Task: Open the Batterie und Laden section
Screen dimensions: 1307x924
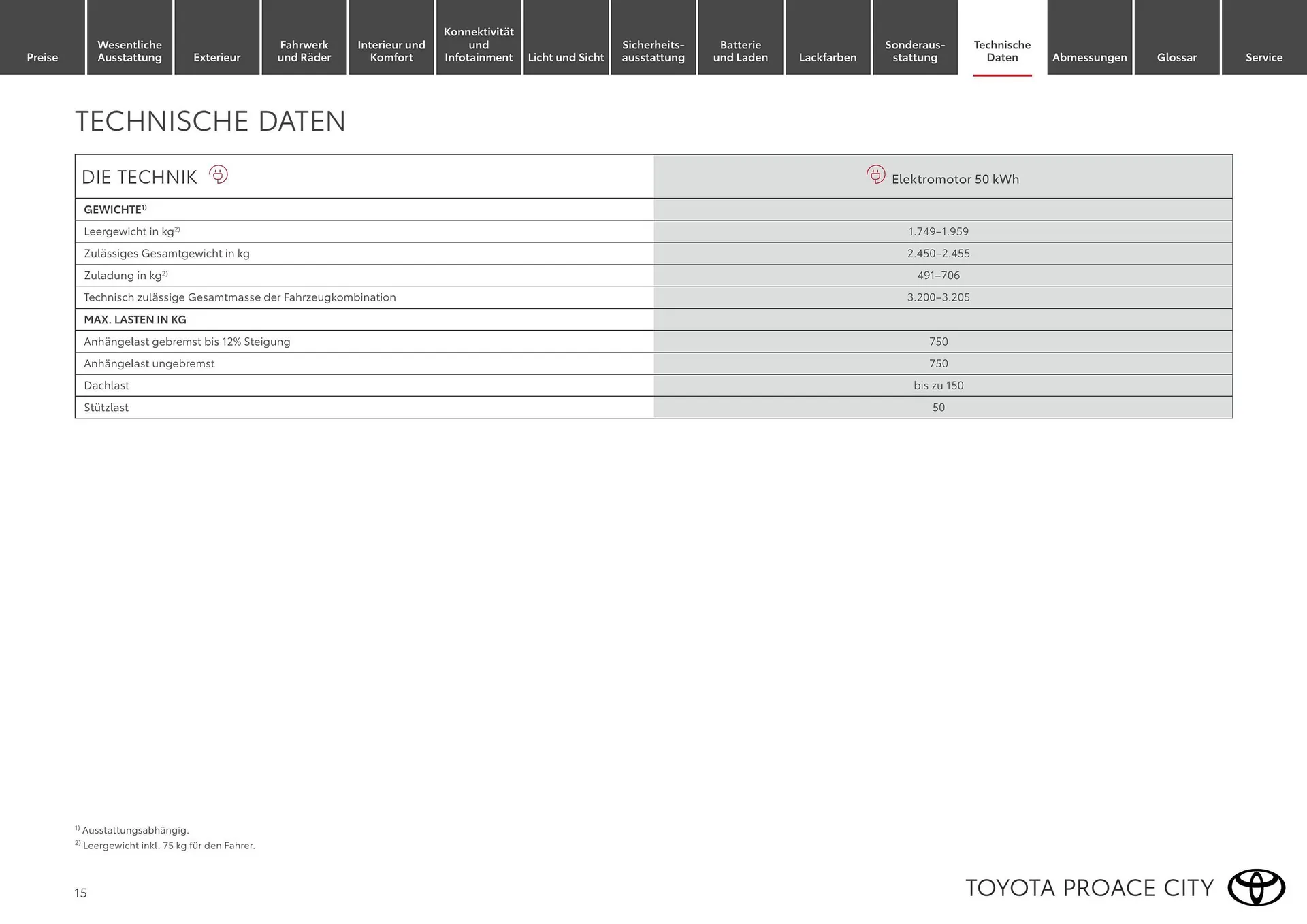Action: [740, 50]
